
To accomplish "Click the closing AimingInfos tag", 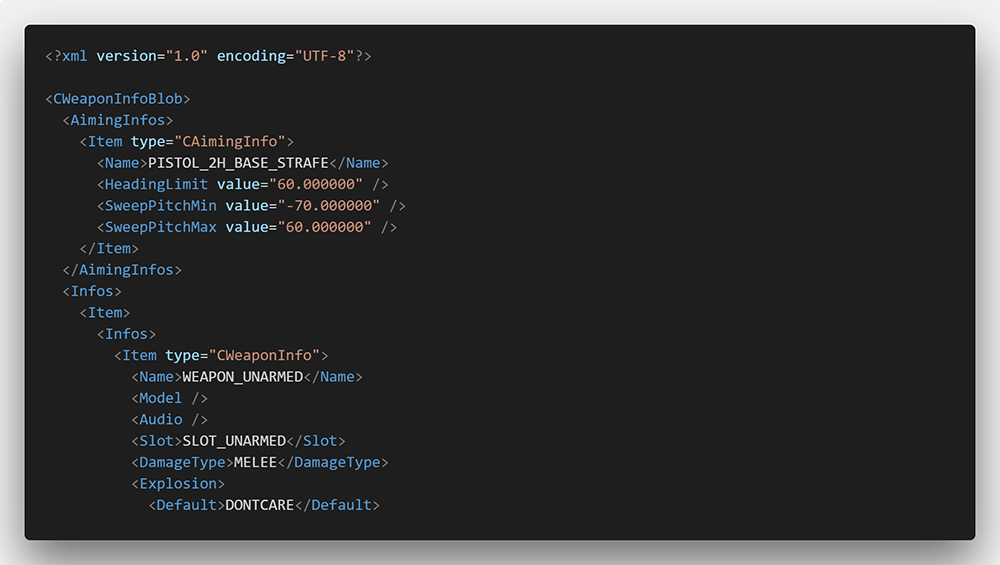I will tap(121, 270).
